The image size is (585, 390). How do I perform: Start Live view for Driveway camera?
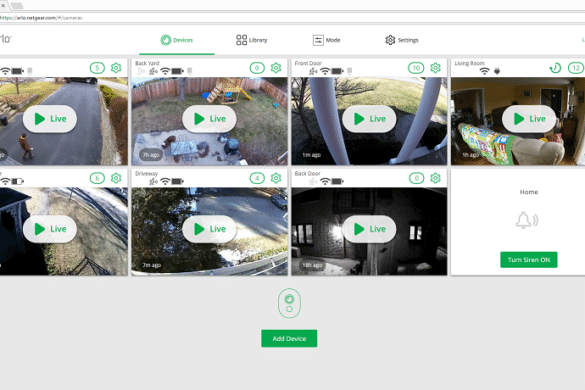pyautogui.click(x=209, y=229)
